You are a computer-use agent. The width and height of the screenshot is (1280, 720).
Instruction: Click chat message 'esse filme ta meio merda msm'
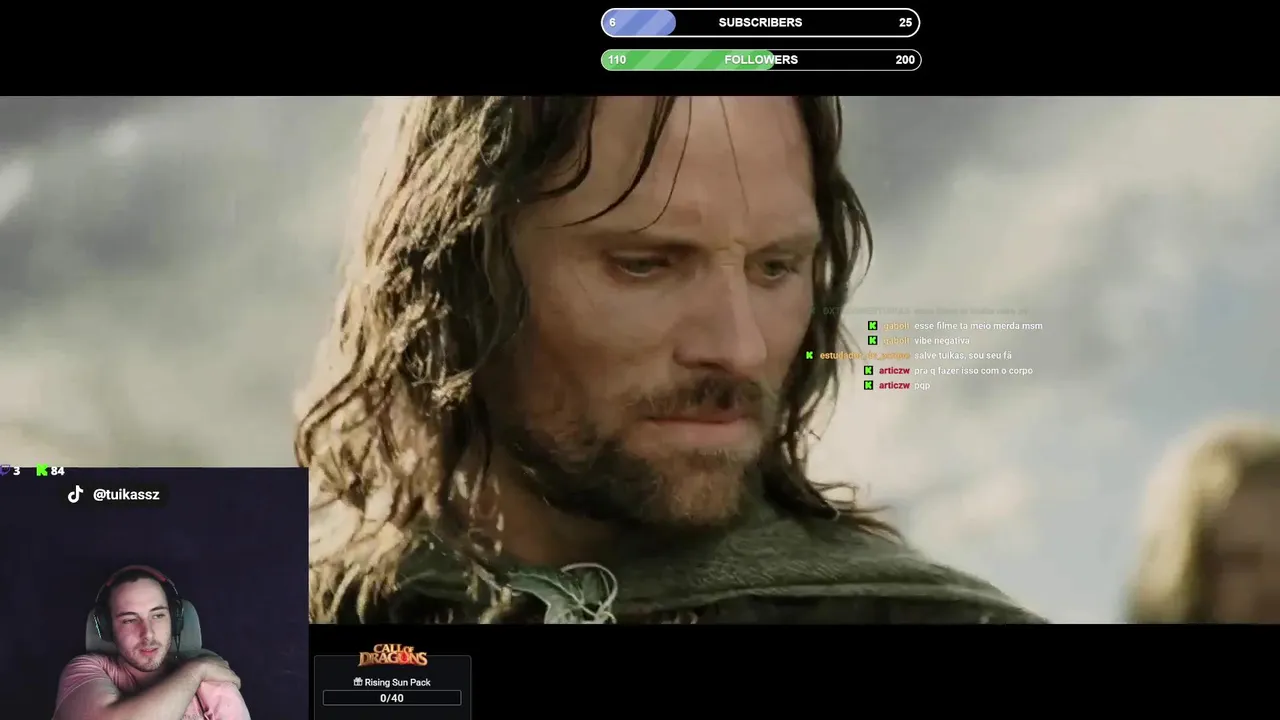[x=978, y=326]
